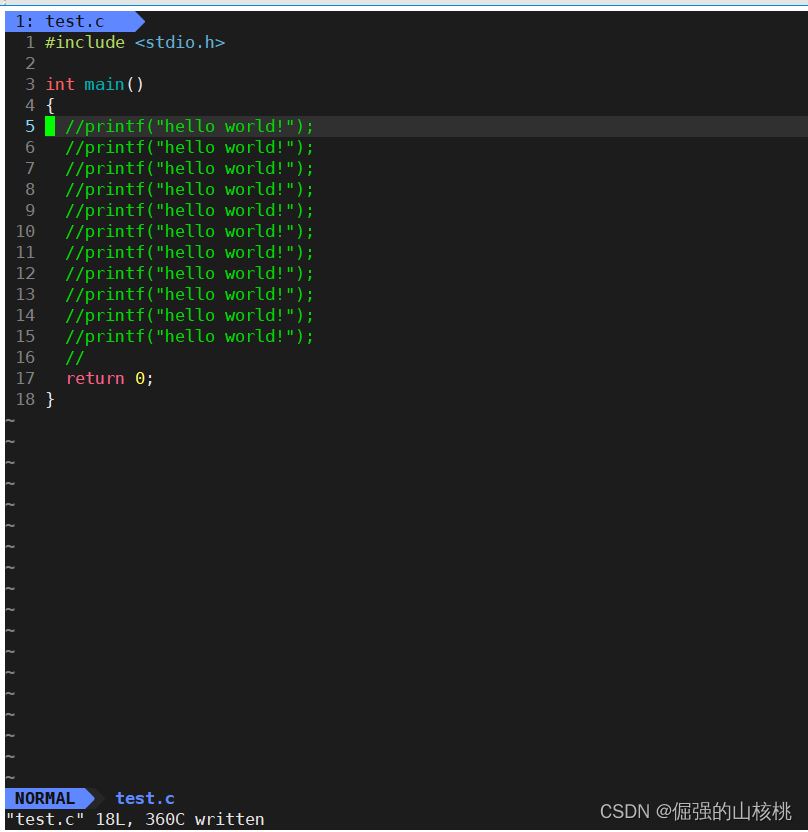Click the opening brace on line 4
The height and width of the screenshot is (832, 808).
pos(50,106)
